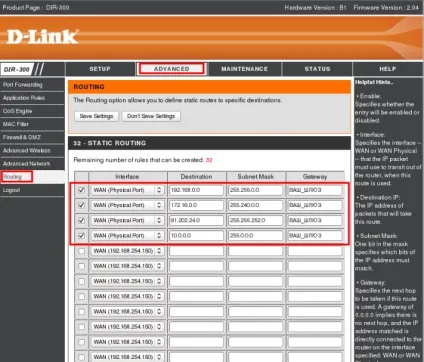424x362 pixels.
Task: Click the Gateway column header
Action: (x=315, y=177)
